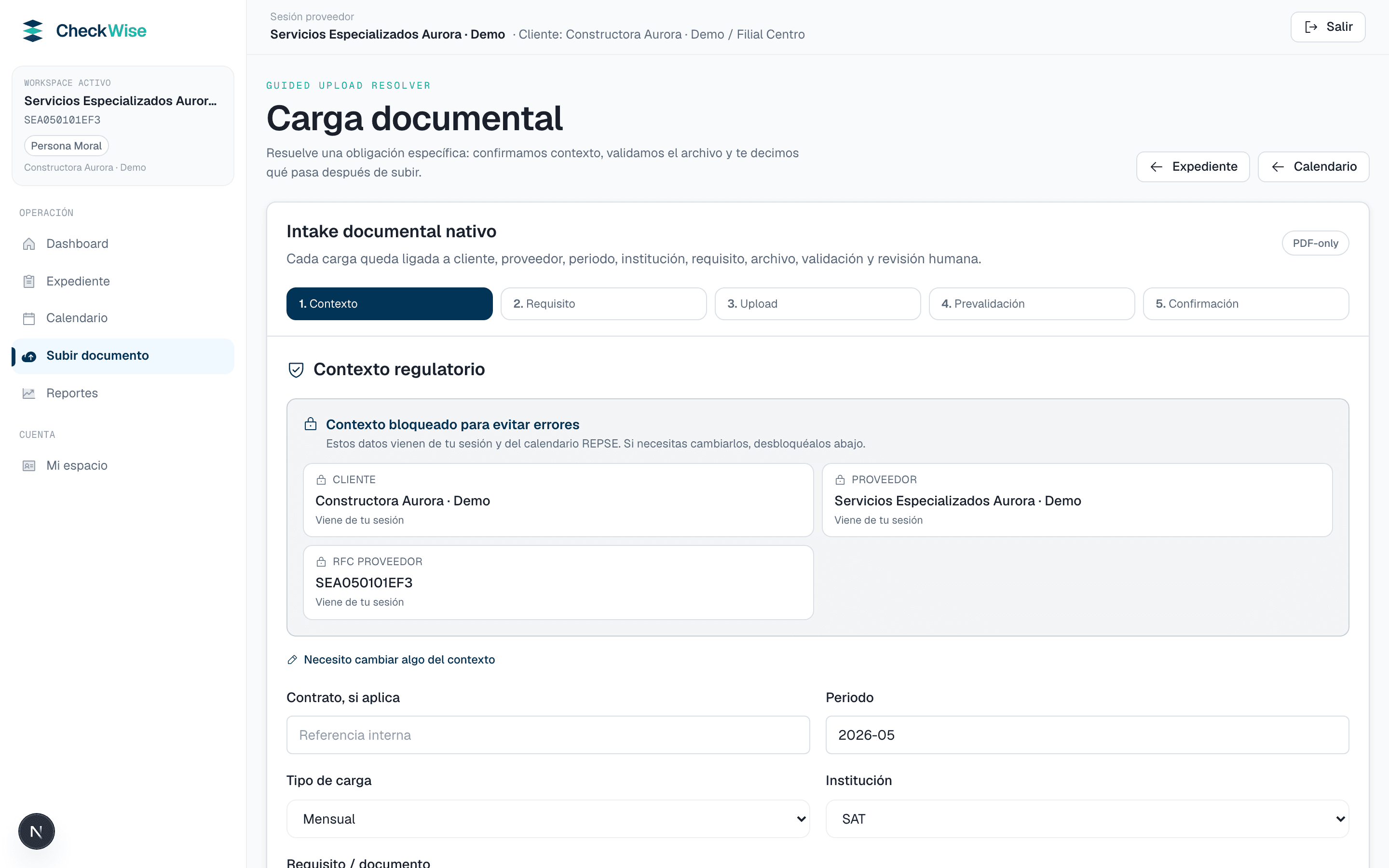Open Reportes from the sidebar
Screen dimensions: 1389x868
123,393
